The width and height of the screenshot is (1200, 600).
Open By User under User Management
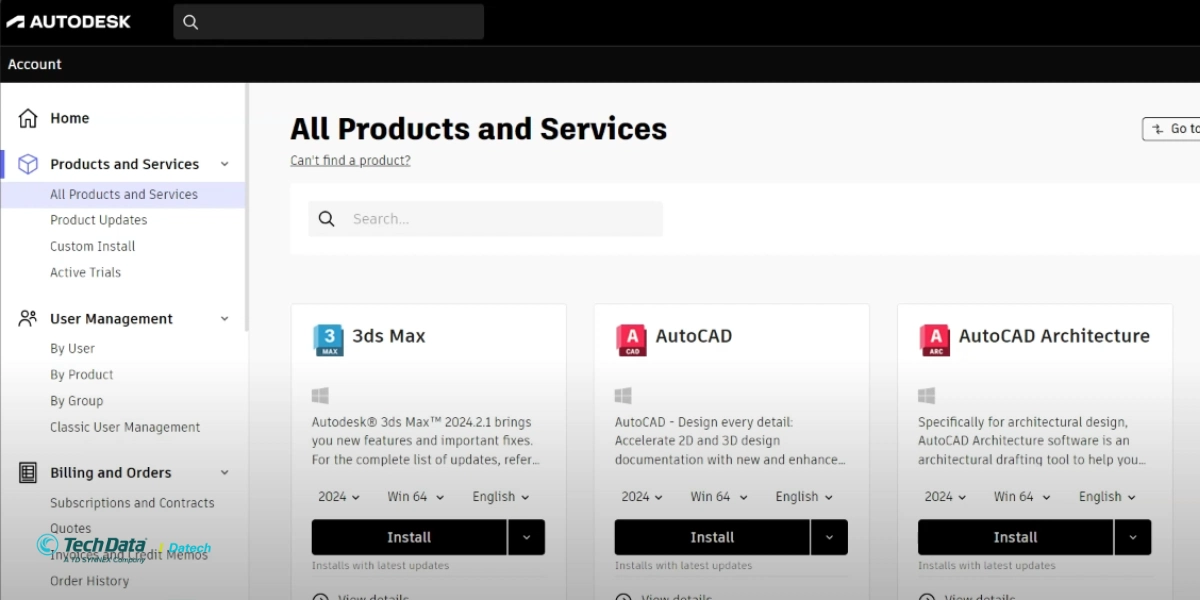pyautogui.click(x=73, y=348)
